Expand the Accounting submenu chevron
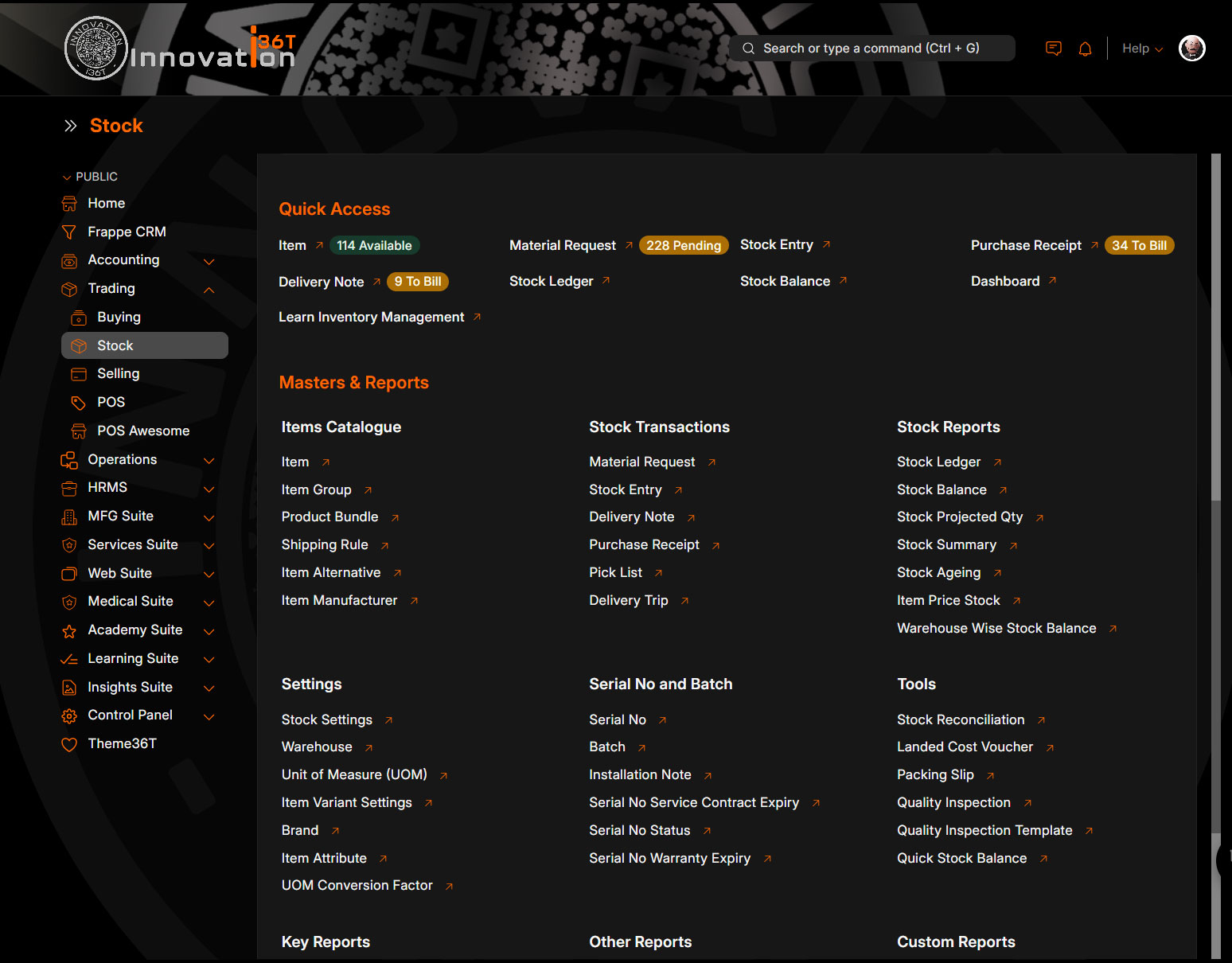The height and width of the screenshot is (963, 1232). 209,261
